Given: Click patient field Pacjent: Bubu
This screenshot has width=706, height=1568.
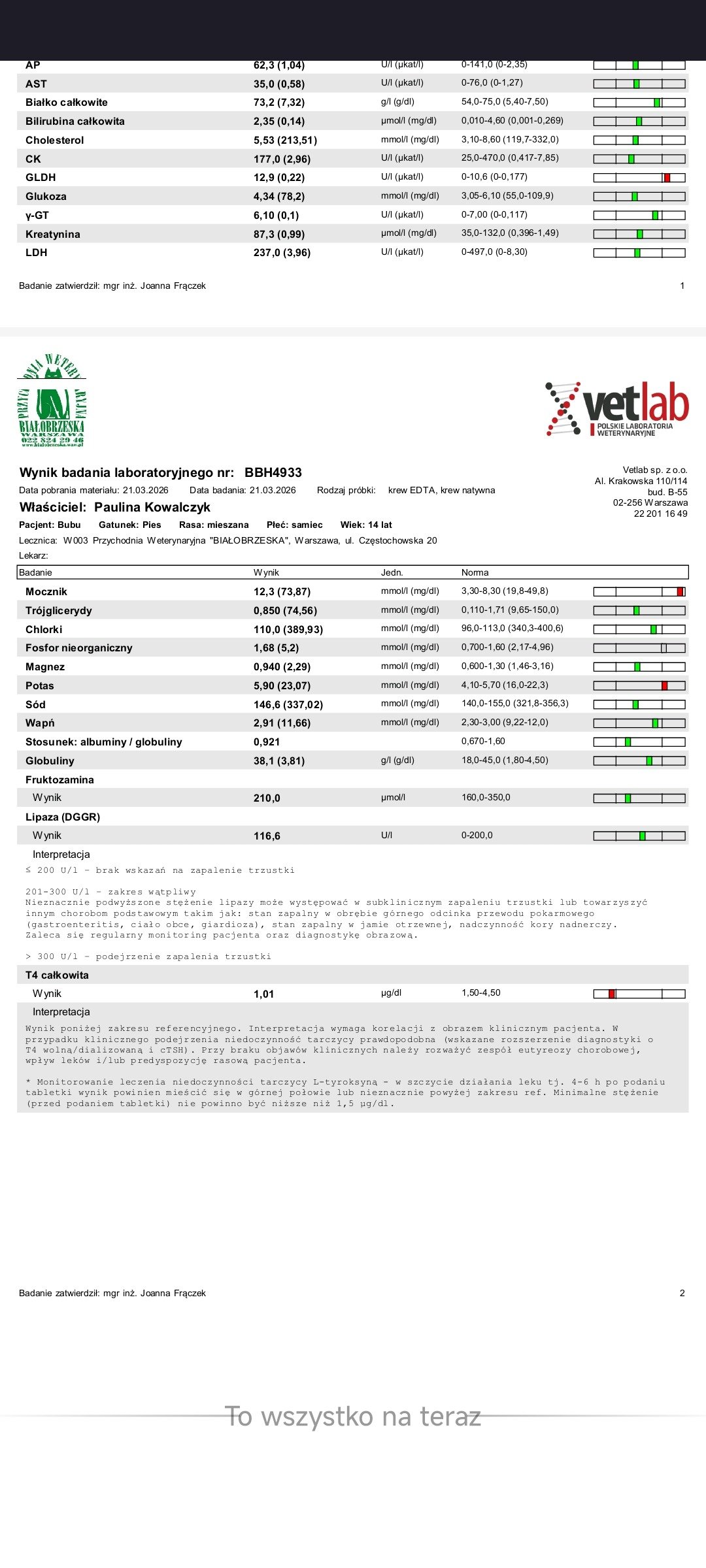Looking at the screenshot, I should click(x=50, y=525).
